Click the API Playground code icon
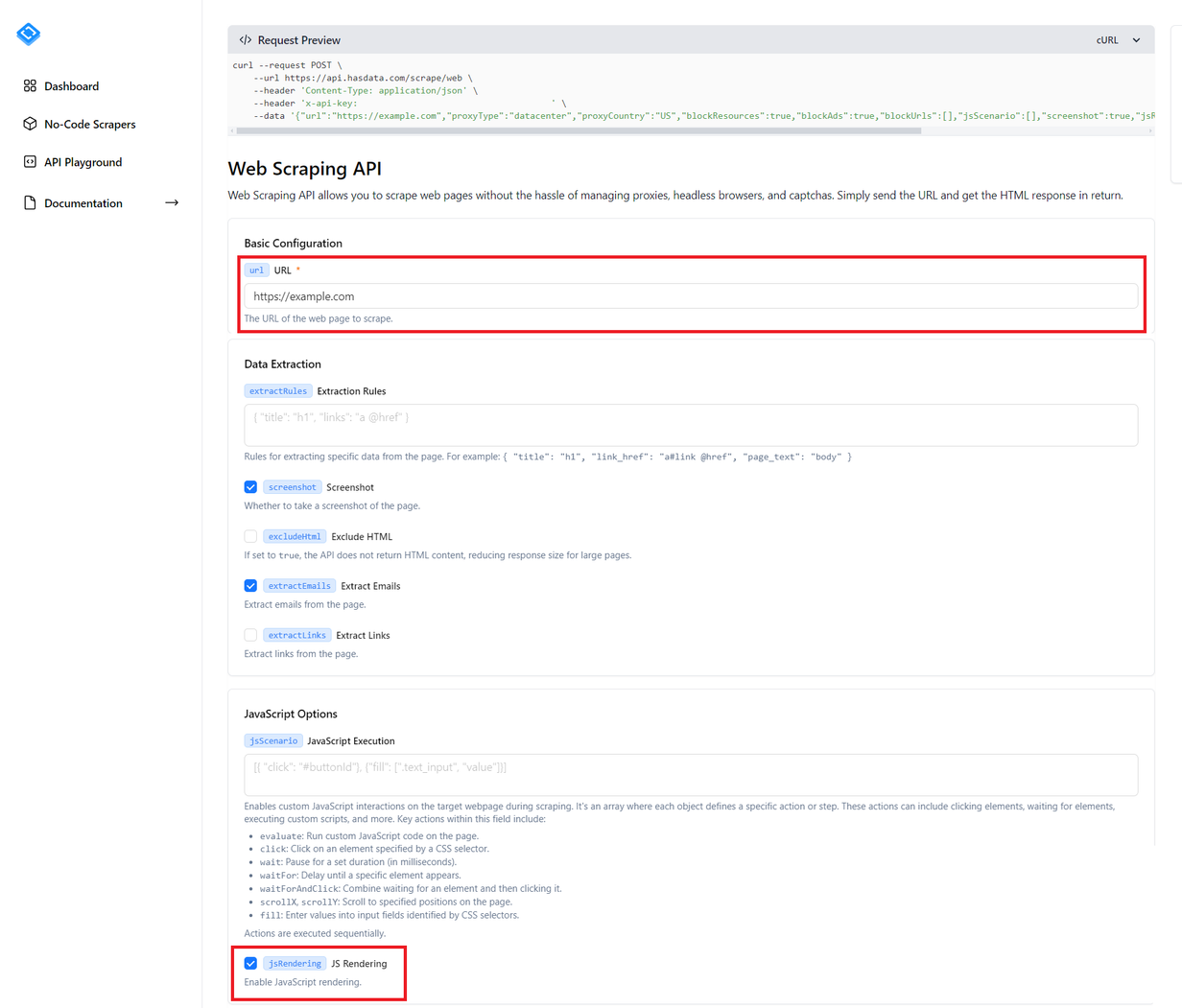This screenshot has height=1008, width=1182. click(x=30, y=162)
